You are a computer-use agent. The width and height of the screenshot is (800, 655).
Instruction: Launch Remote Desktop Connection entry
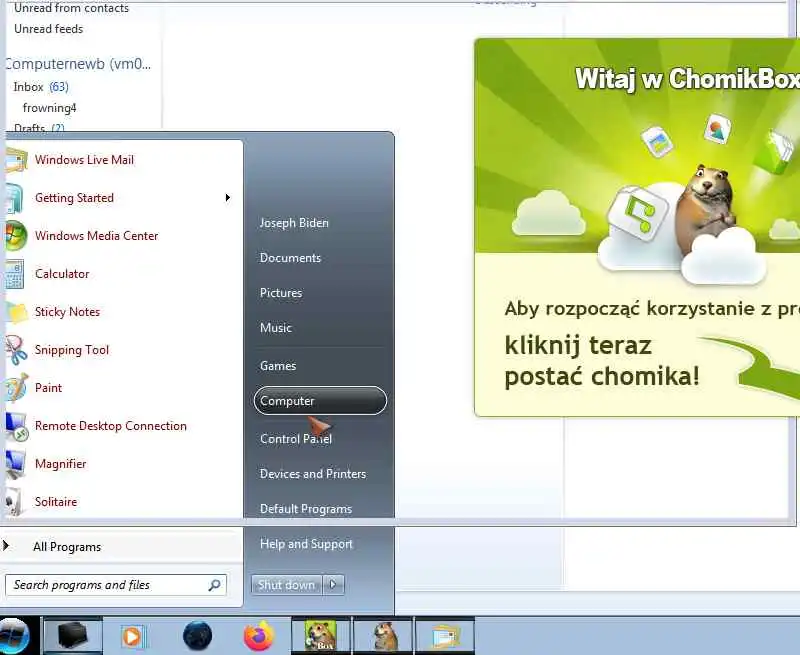[110, 426]
